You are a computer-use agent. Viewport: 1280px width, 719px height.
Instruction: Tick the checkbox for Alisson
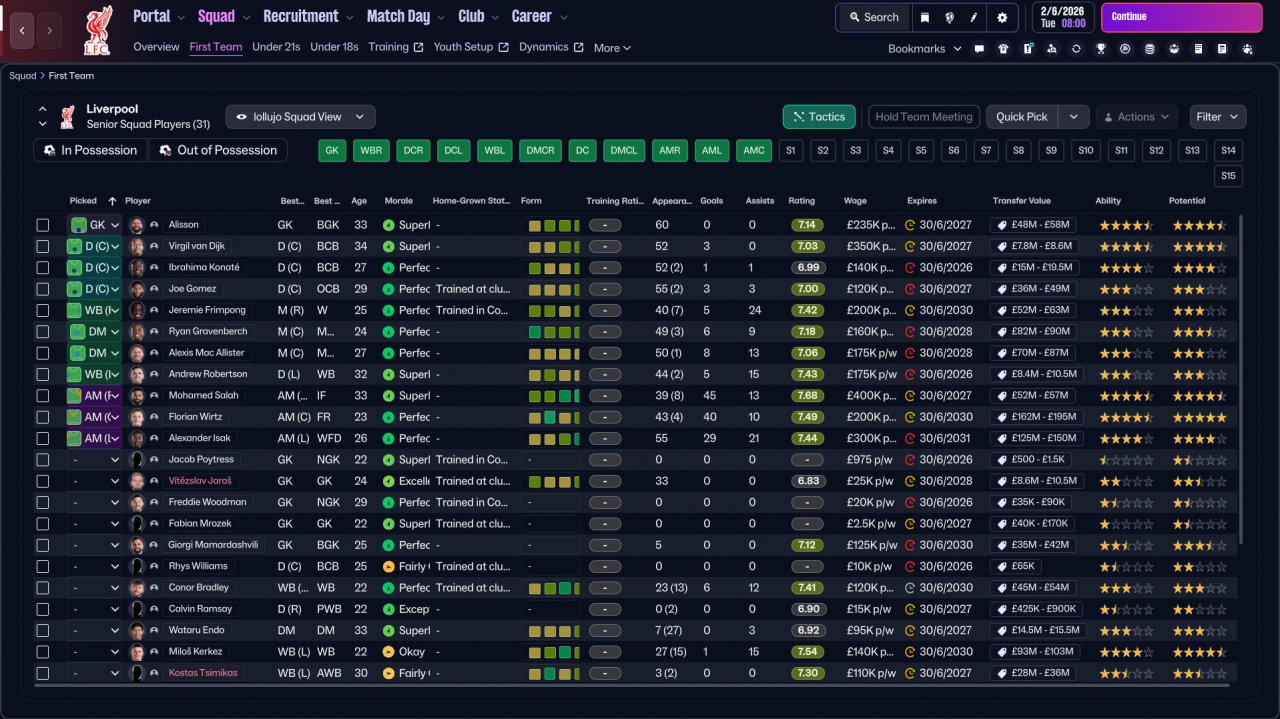click(x=43, y=225)
